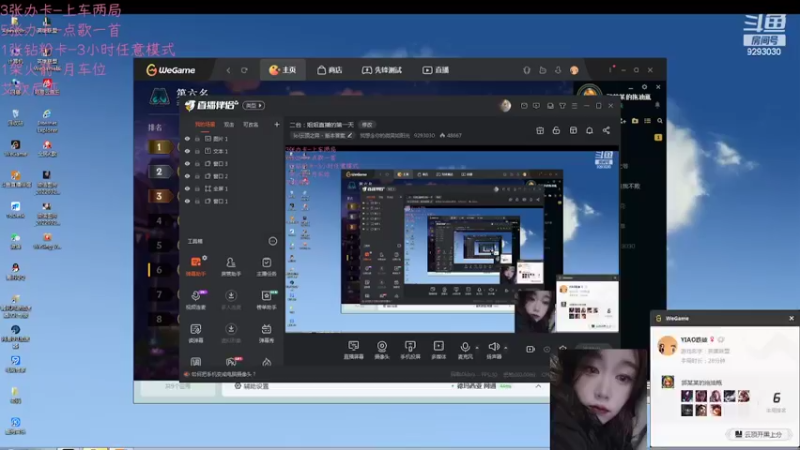Toggle visibility of the 全屏 1 source
Screen dimensions: 800x450
[x=187, y=188]
